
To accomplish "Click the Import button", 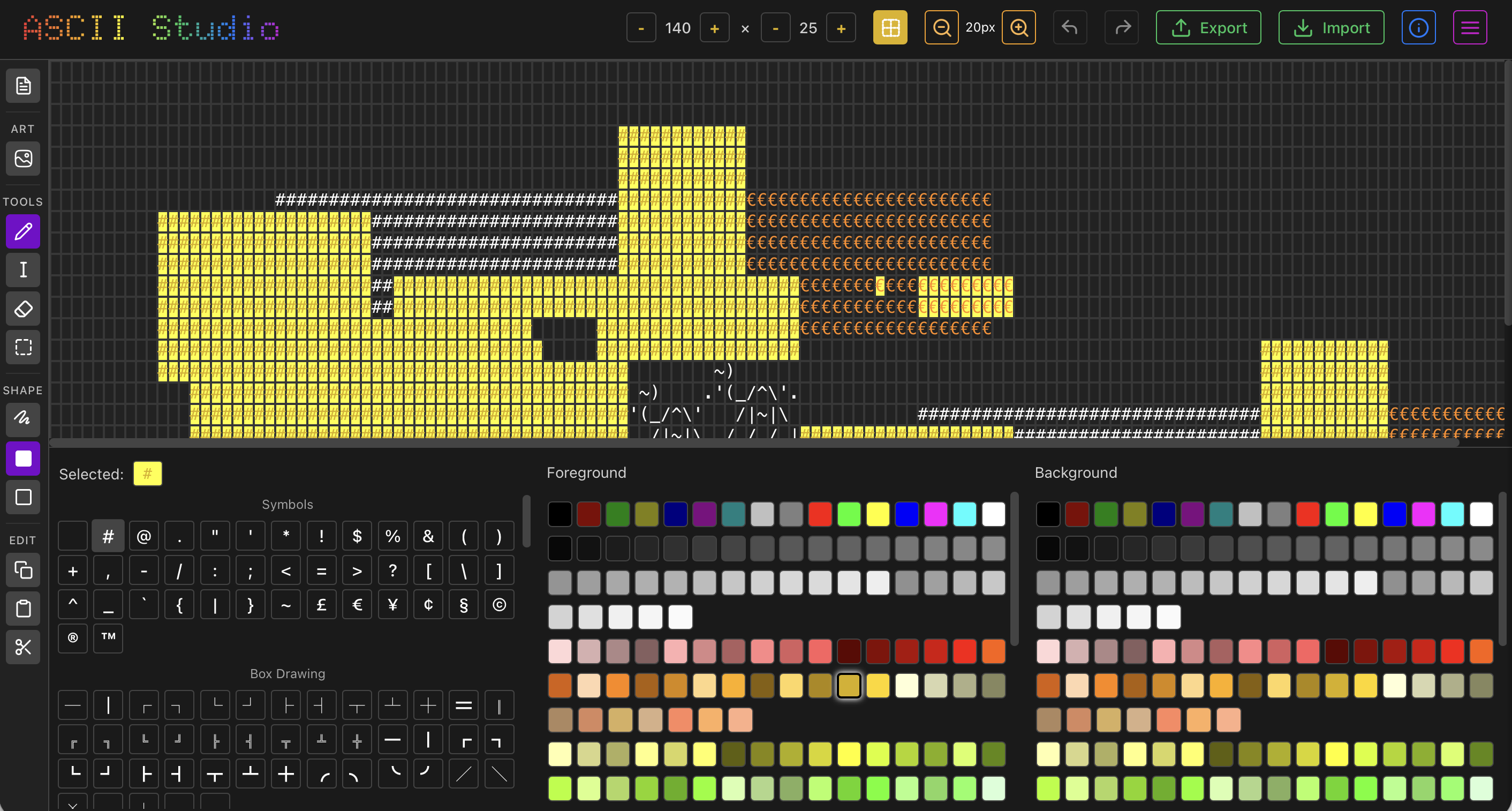I will tap(1330, 28).
